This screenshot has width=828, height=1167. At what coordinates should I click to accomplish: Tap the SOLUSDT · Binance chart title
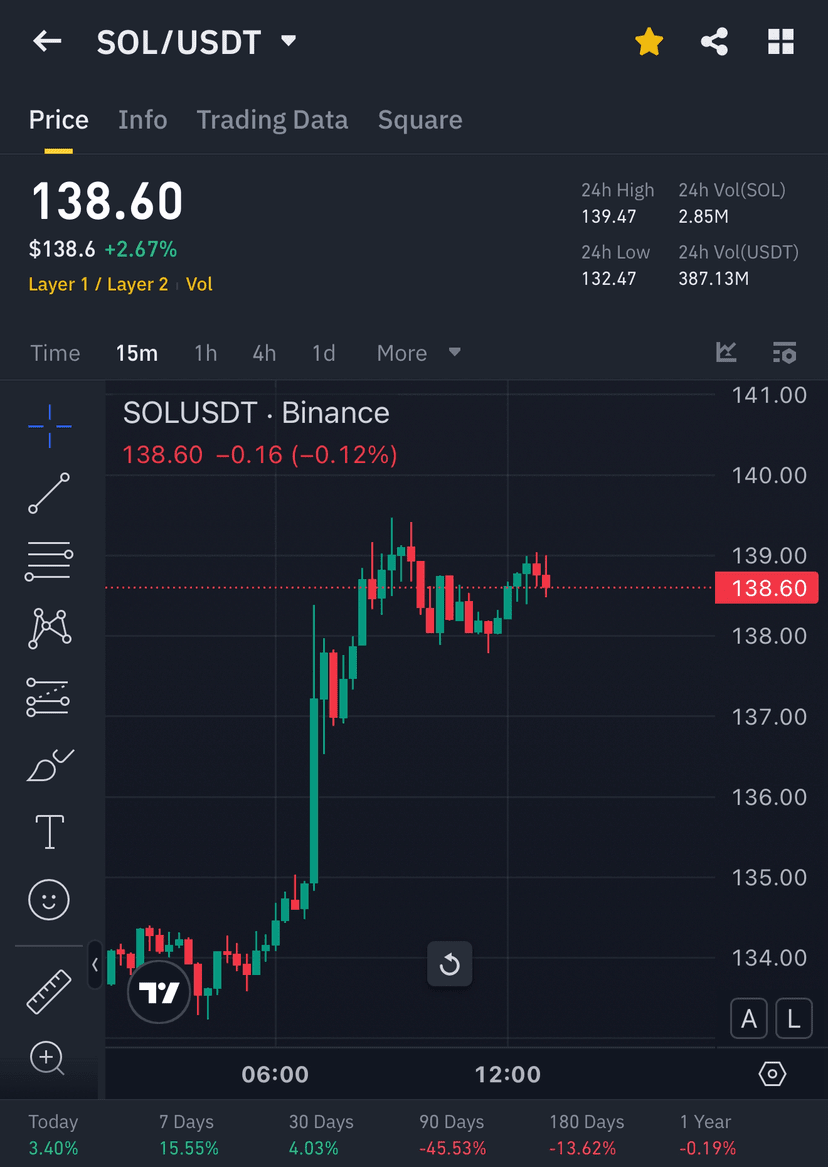click(x=256, y=413)
